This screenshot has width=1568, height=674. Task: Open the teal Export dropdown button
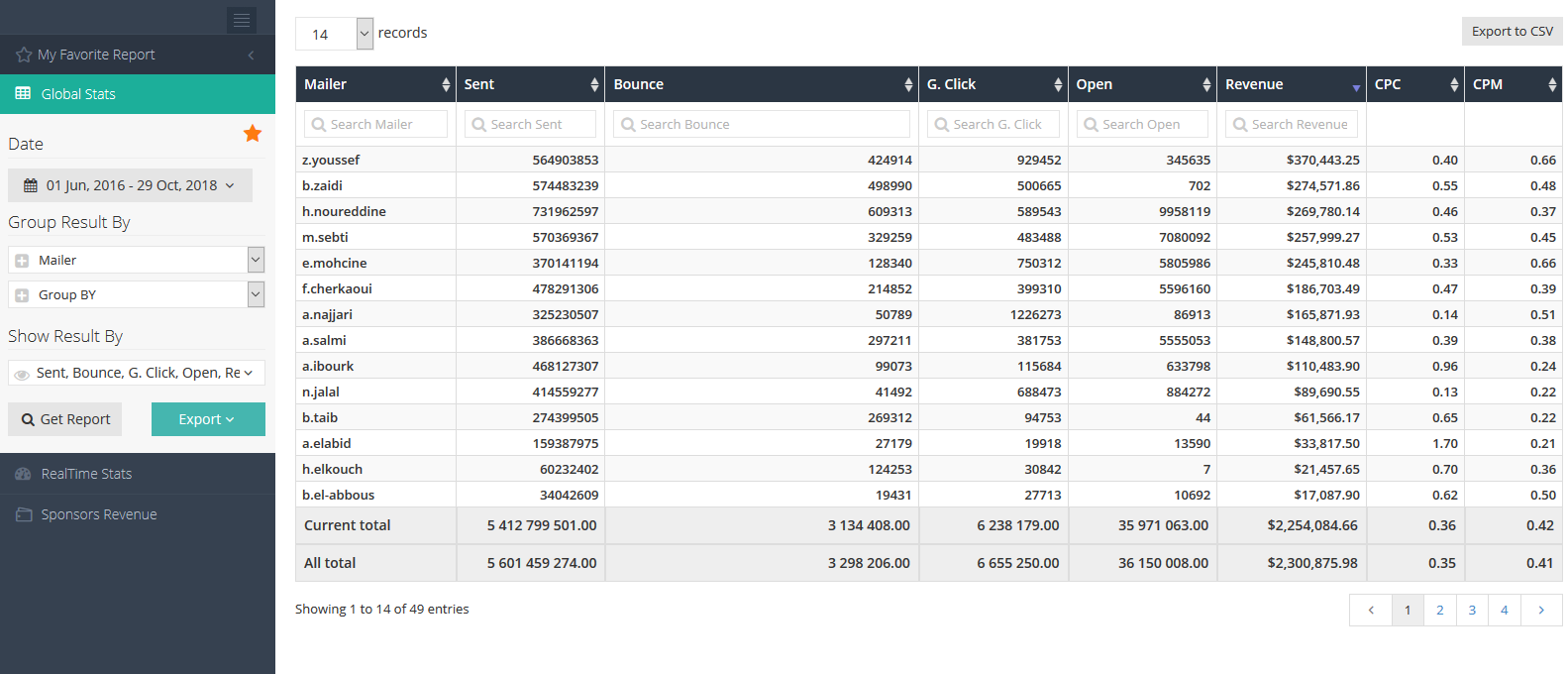[208, 419]
